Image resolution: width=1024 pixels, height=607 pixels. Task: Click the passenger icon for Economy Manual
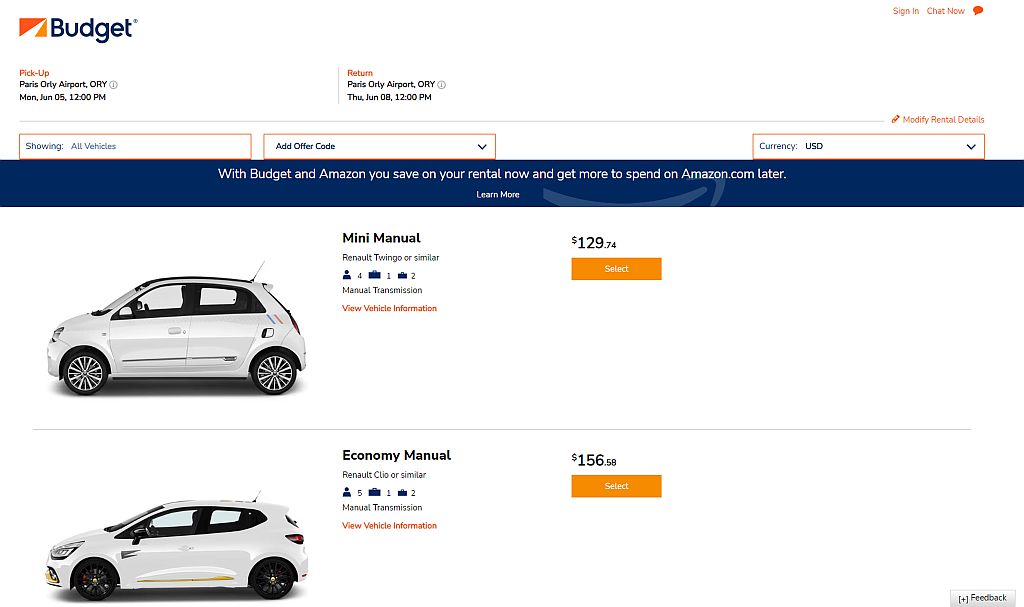coord(347,492)
